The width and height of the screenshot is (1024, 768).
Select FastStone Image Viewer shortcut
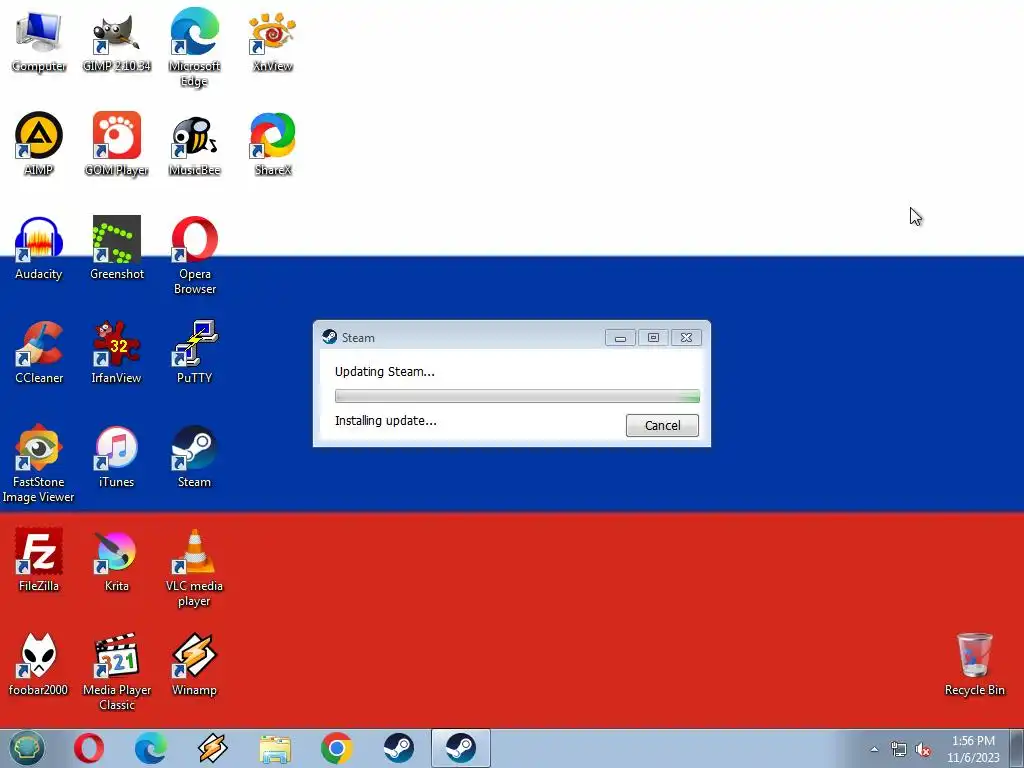[39, 464]
